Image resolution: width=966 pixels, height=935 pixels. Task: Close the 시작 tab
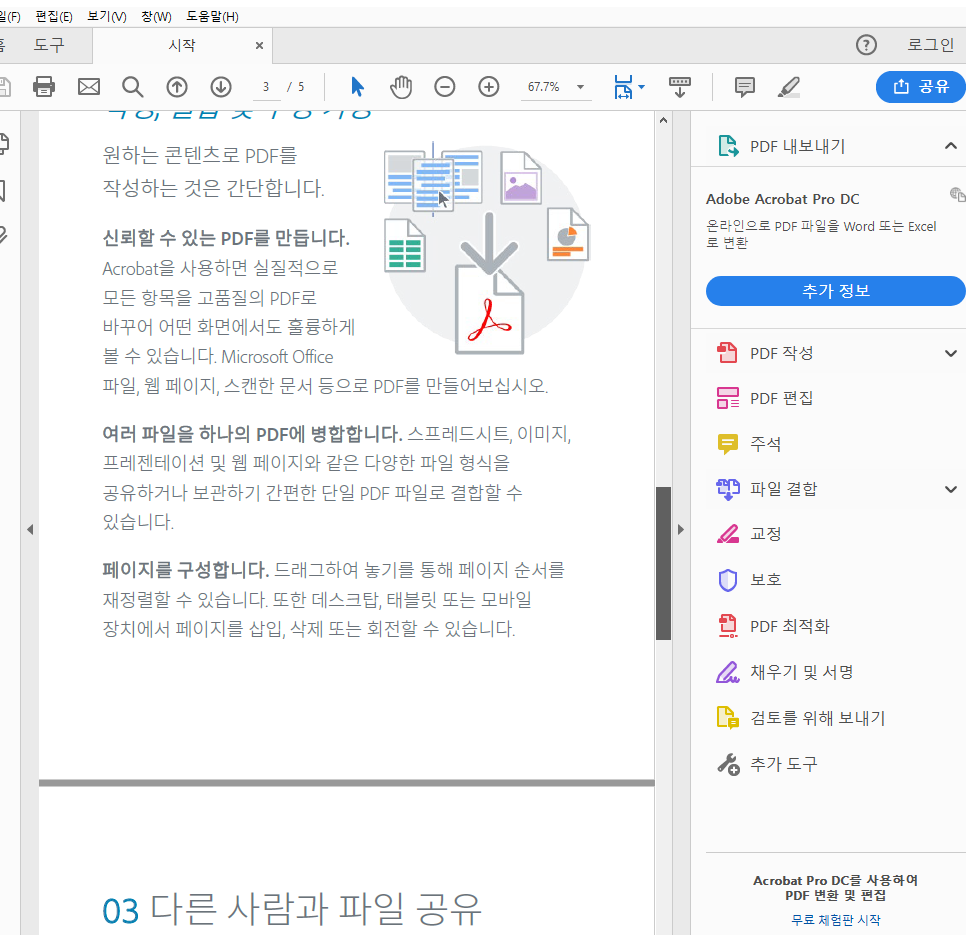(259, 46)
